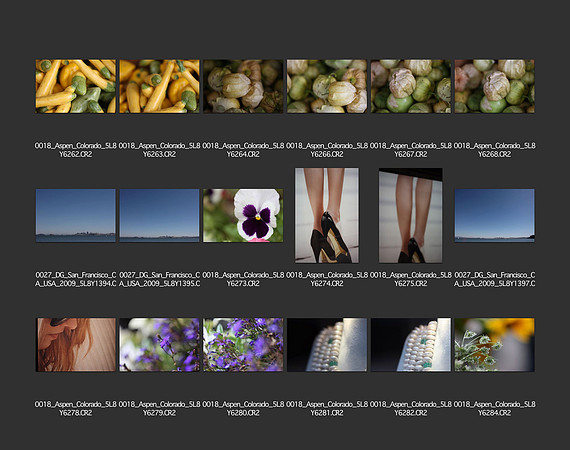This screenshot has width=570, height=450.
Task: Click the file name ending Y6284.CR2
Action: [x=494, y=408]
